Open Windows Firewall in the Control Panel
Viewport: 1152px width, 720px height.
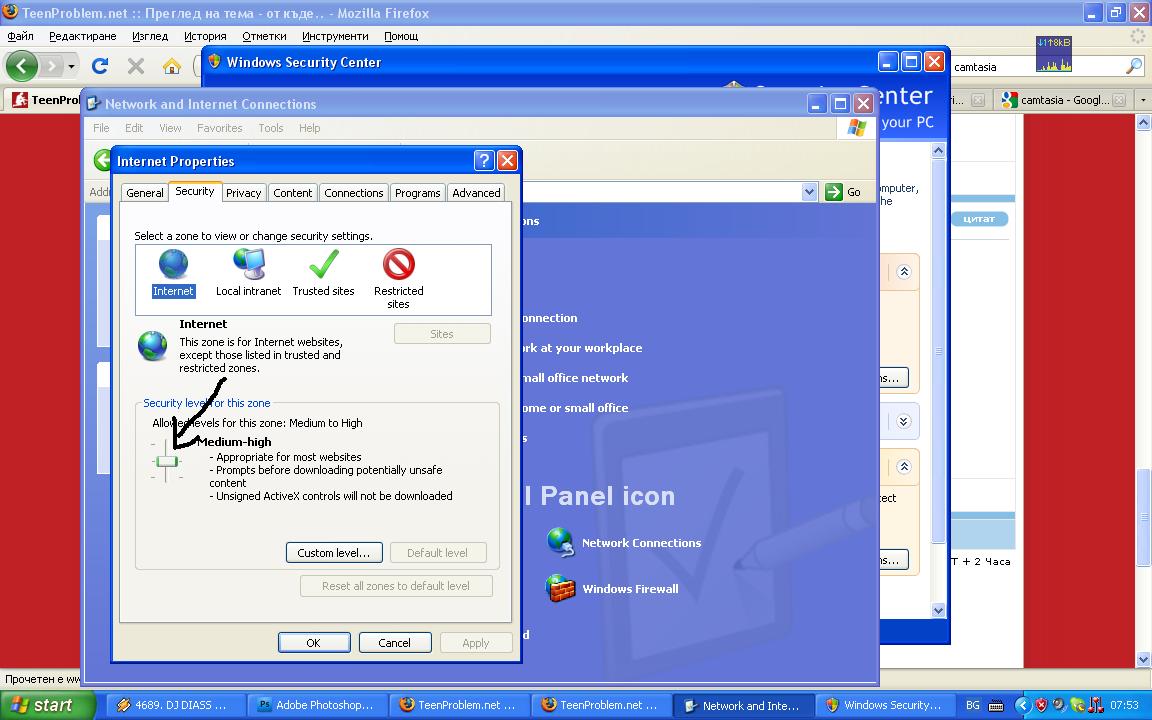point(613,588)
